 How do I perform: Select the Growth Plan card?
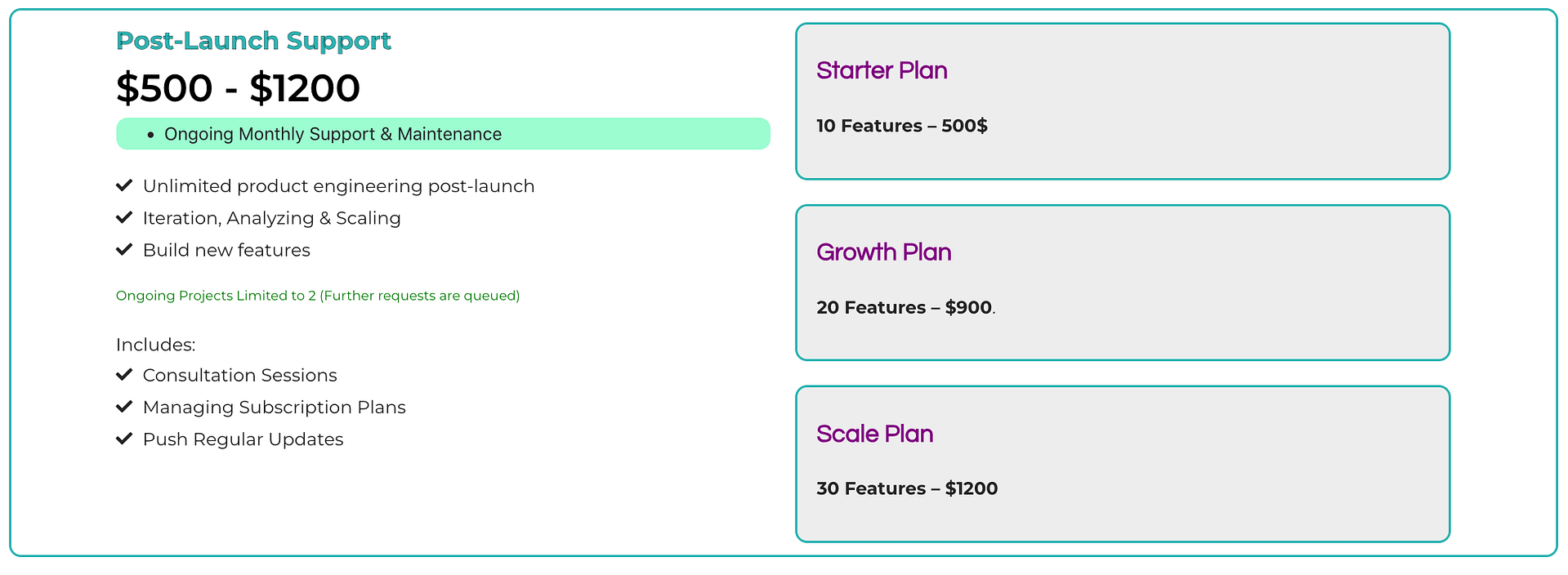pos(1122,283)
